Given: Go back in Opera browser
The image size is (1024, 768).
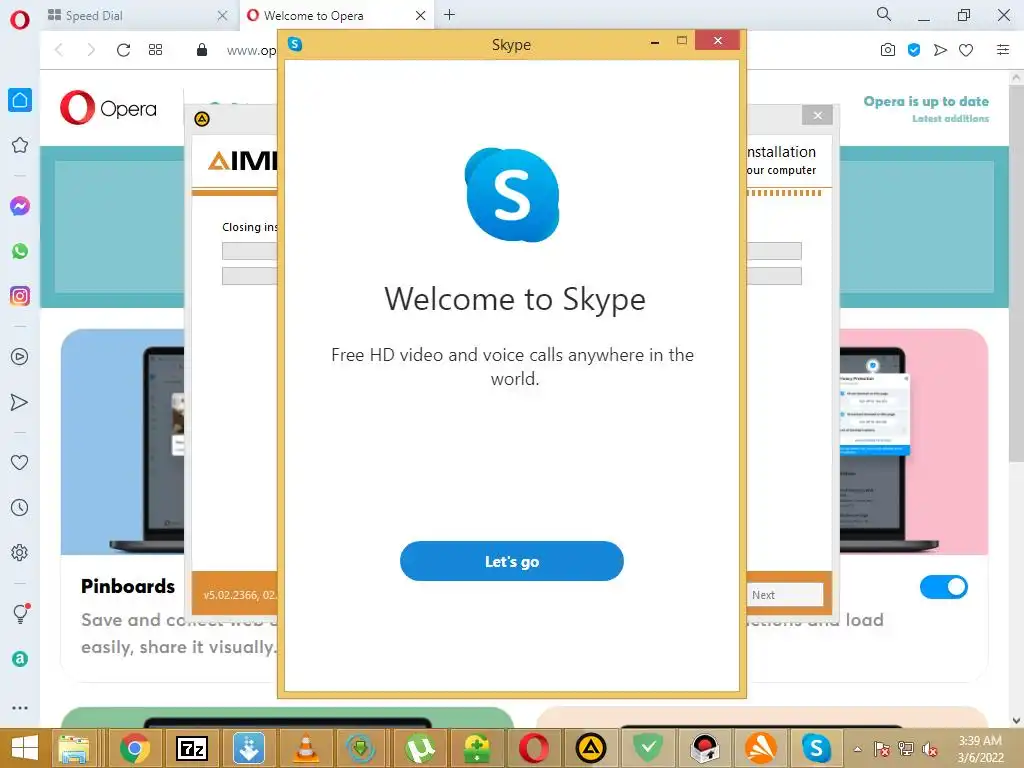Looking at the screenshot, I should (x=59, y=50).
